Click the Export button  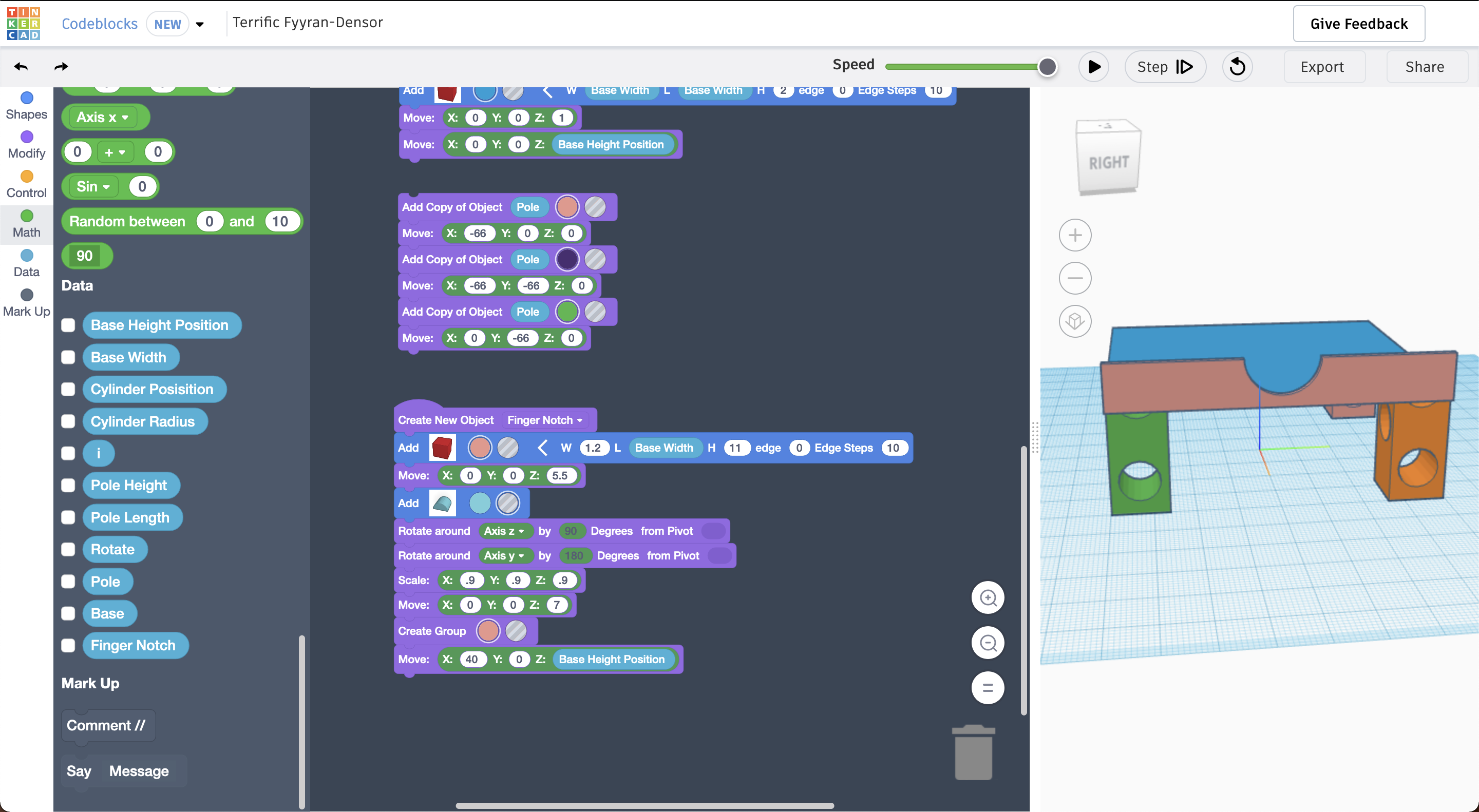[x=1323, y=67]
